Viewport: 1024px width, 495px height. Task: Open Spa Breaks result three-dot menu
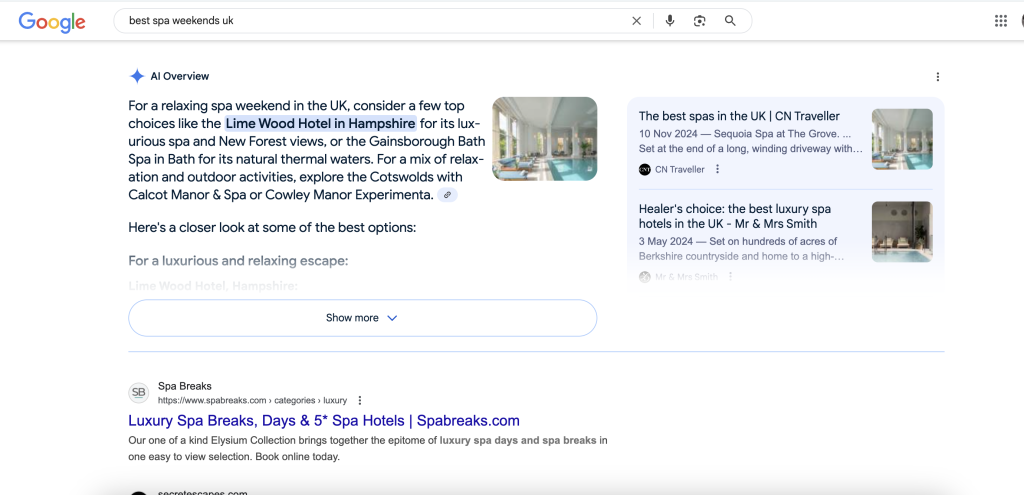pos(359,400)
